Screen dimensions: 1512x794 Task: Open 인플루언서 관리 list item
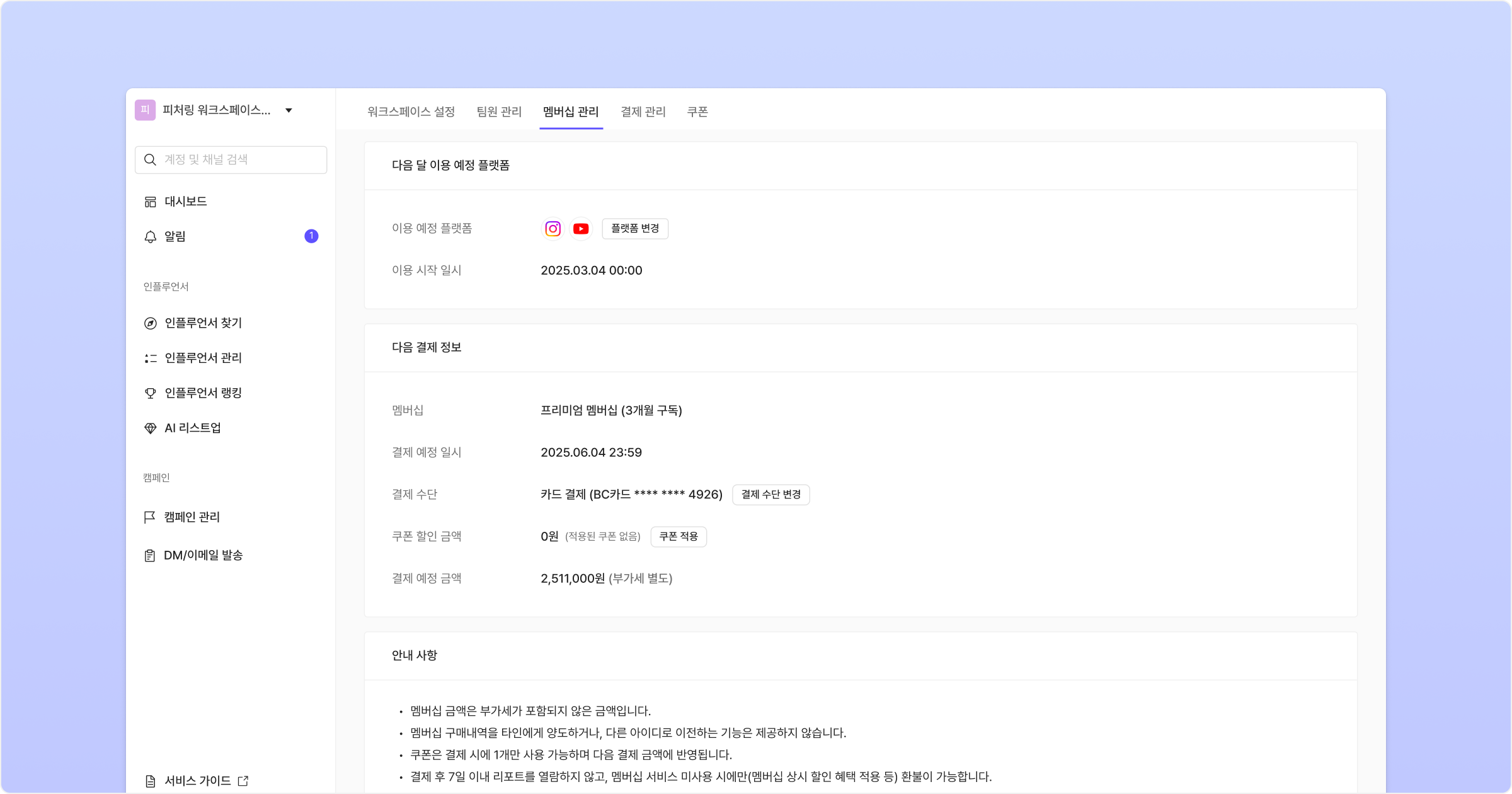click(203, 358)
